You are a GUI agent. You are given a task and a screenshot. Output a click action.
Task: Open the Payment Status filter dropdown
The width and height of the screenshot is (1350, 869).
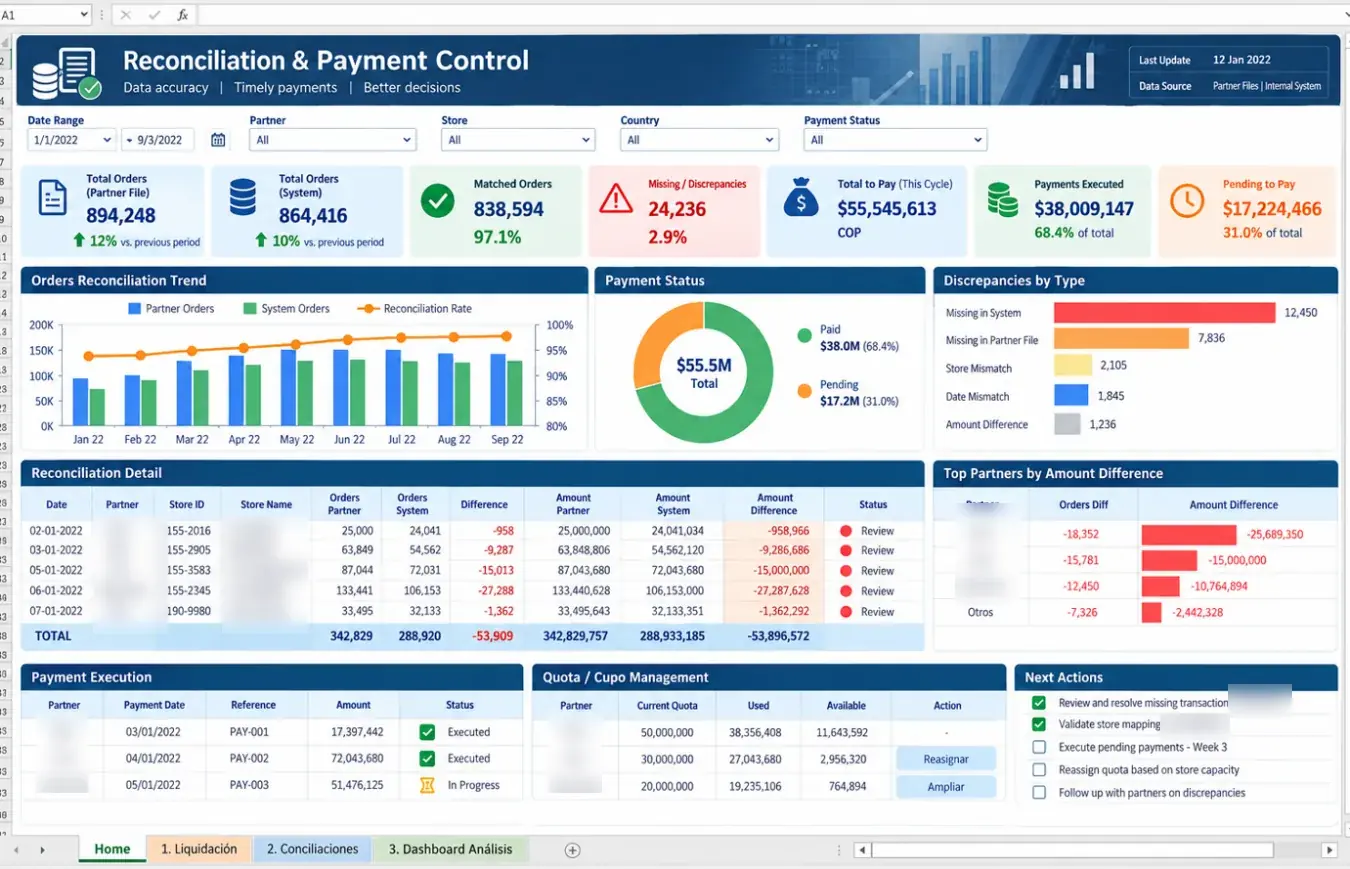pos(895,140)
